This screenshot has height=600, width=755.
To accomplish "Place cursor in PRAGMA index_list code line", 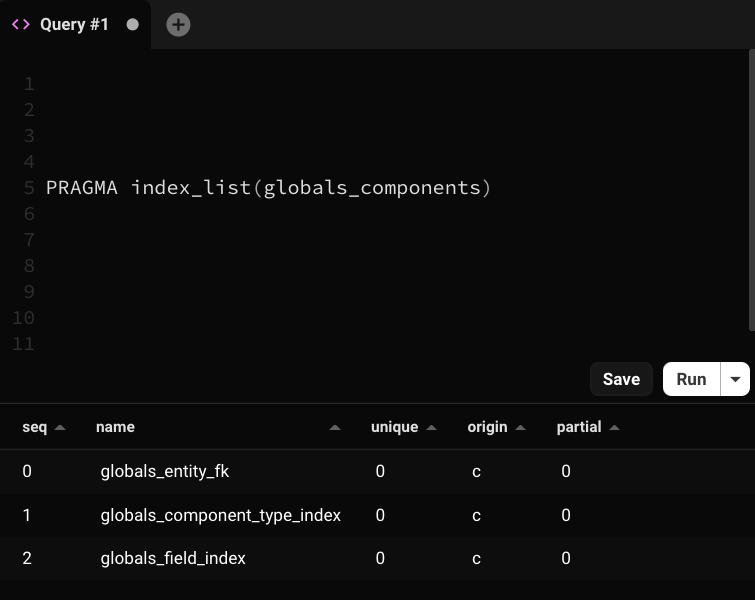I will click(x=268, y=188).
